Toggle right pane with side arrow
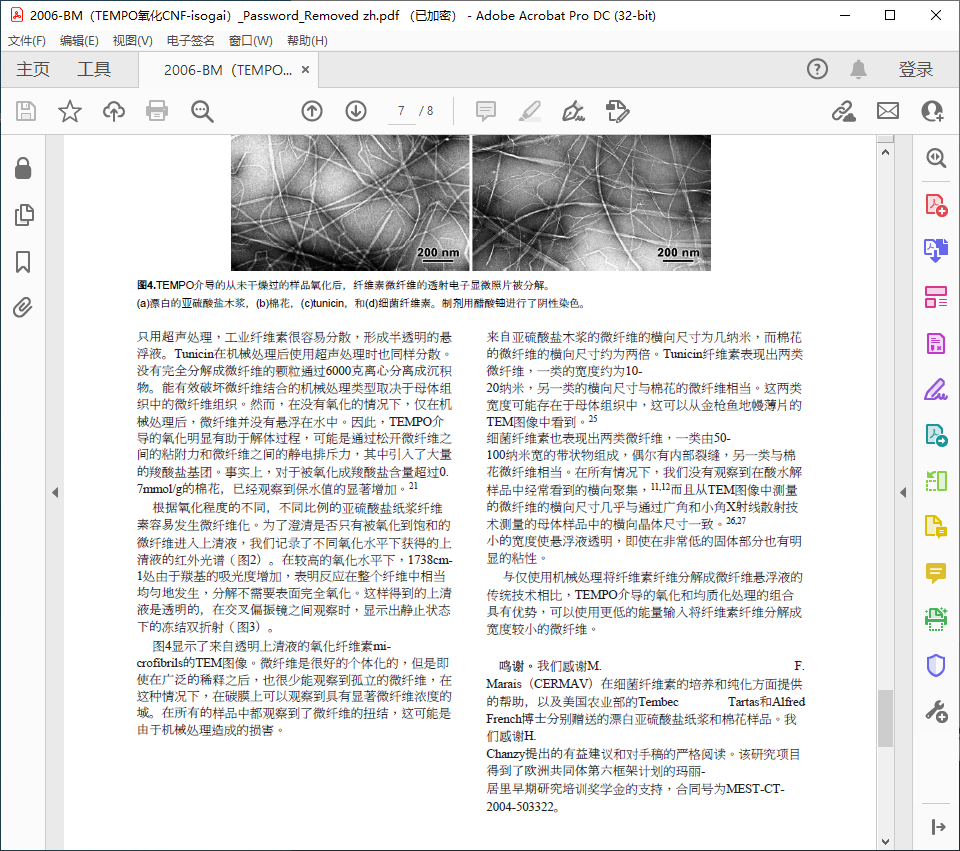Image resolution: width=960 pixels, height=851 pixels. coord(903,492)
